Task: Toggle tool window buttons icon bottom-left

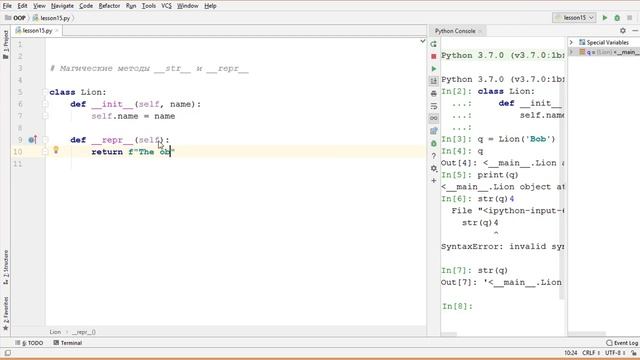Action: coord(7,353)
